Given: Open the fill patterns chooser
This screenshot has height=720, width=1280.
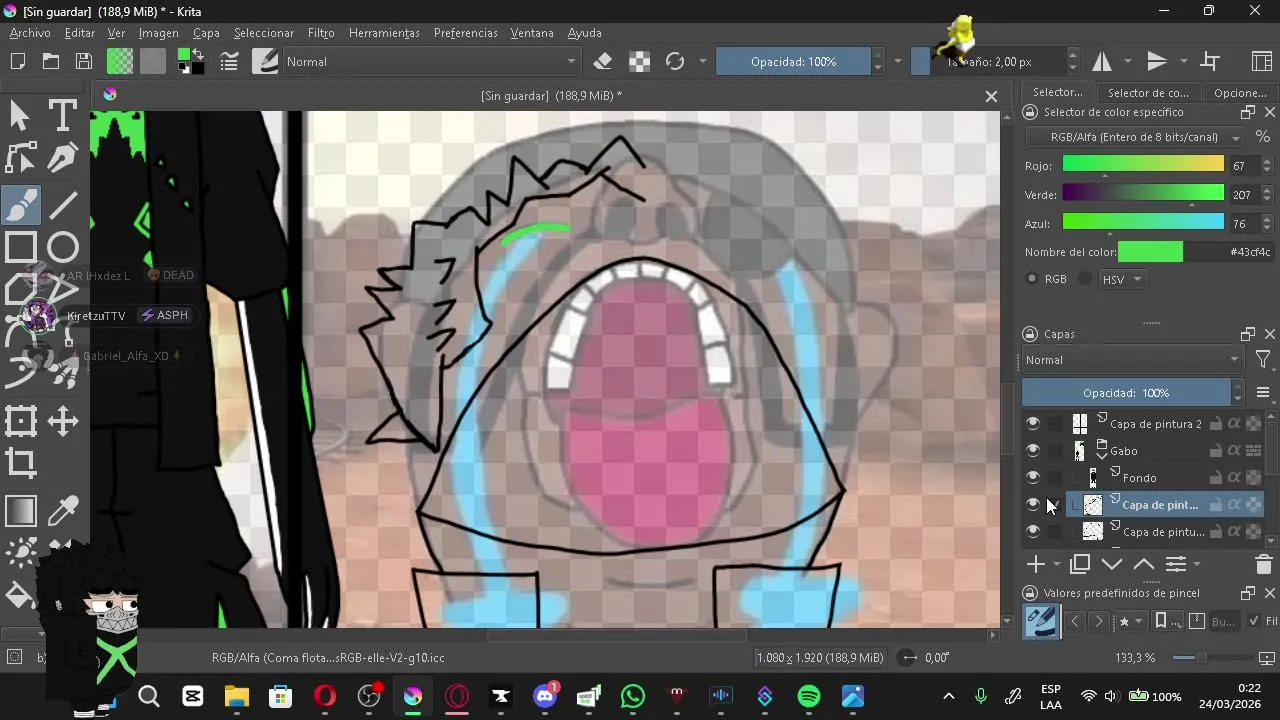Looking at the screenshot, I should point(153,62).
